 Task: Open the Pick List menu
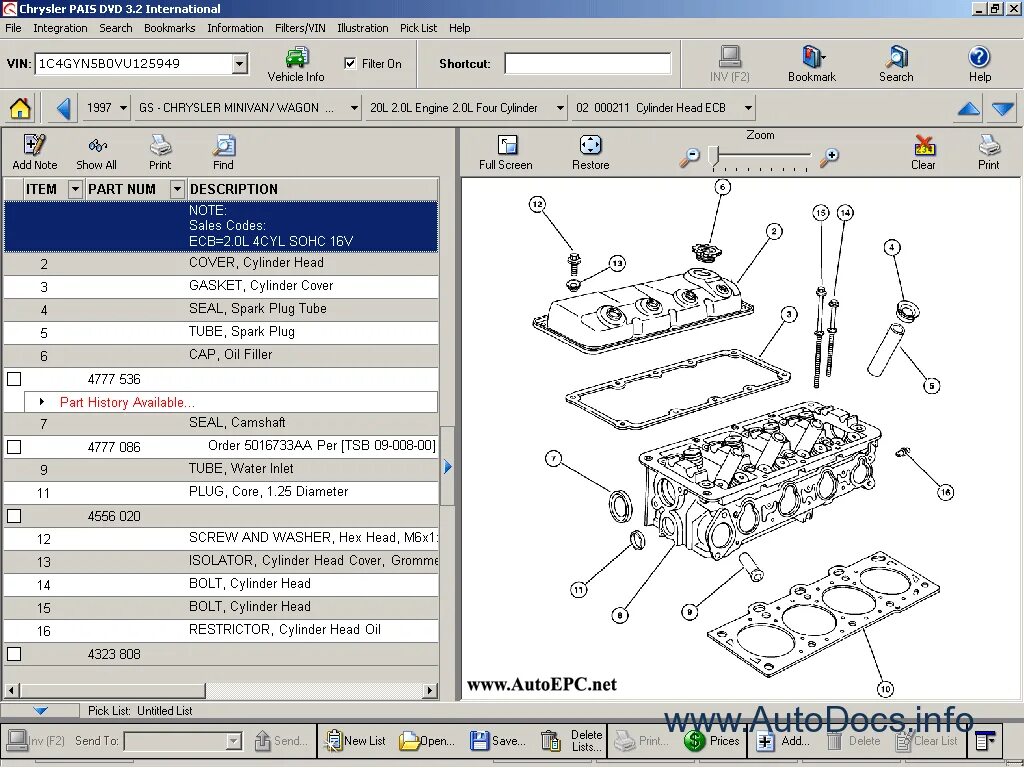click(x=419, y=28)
